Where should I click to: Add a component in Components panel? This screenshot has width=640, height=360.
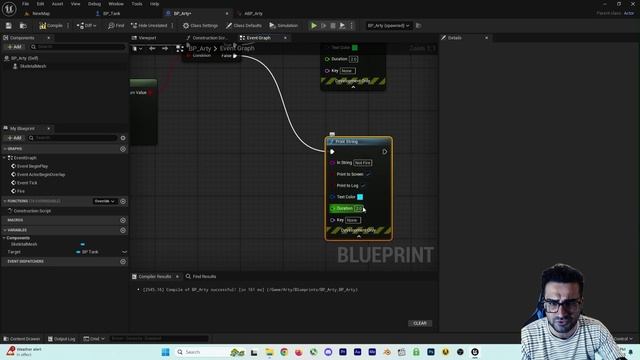(x=14, y=47)
